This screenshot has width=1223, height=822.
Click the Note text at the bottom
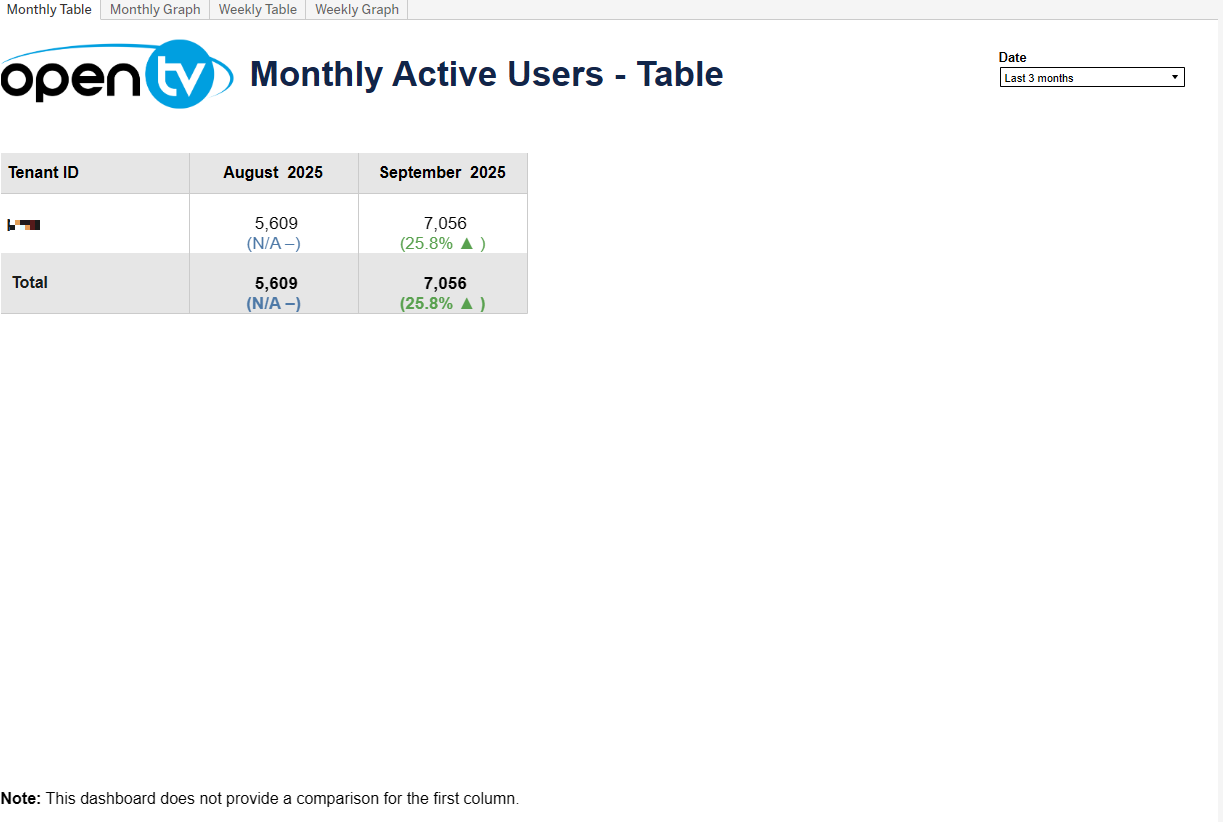tap(260, 799)
